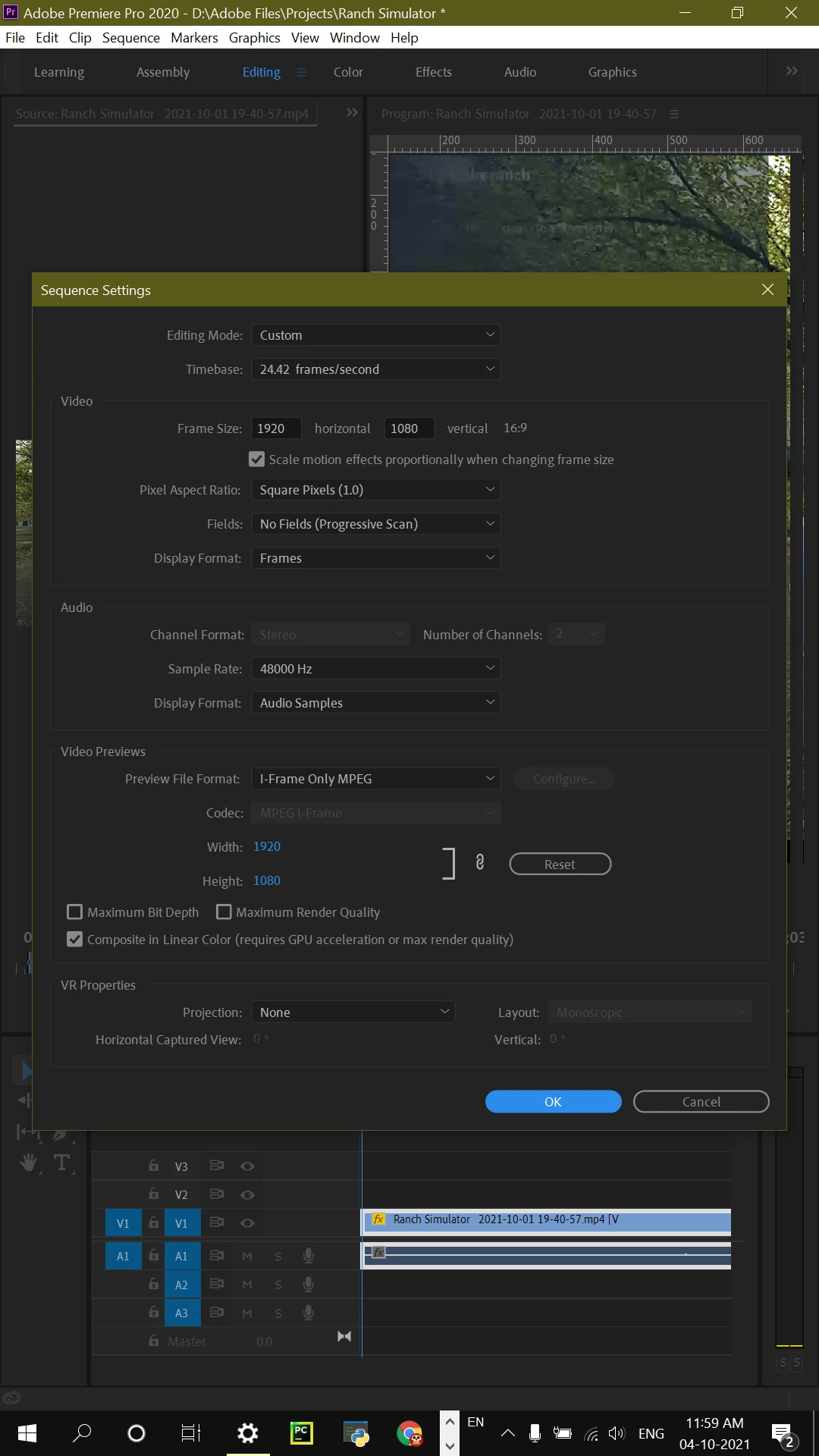Open audio Display Format dropdown
Viewport: 819px width, 1456px height.
pyautogui.click(x=376, y=703)
